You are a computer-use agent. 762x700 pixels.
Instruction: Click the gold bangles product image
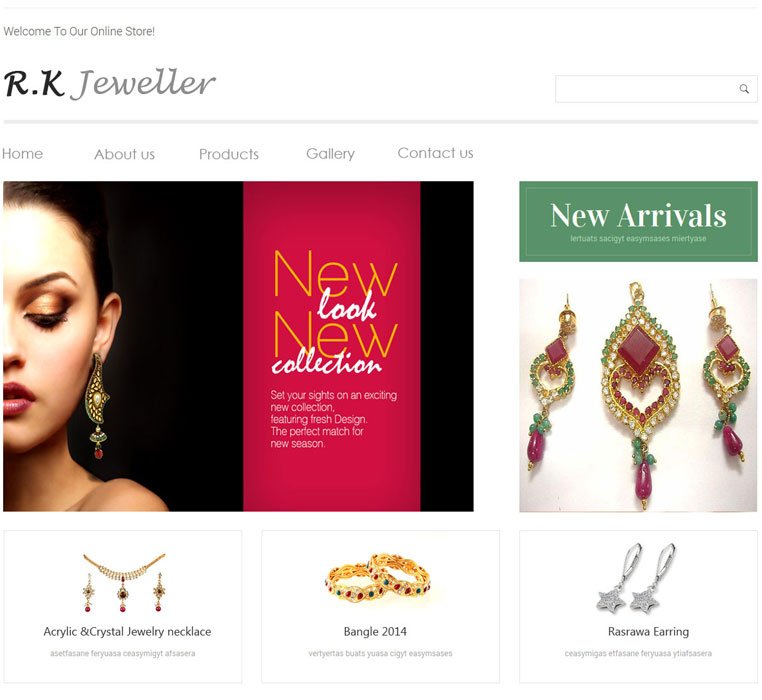pos(378,578)
